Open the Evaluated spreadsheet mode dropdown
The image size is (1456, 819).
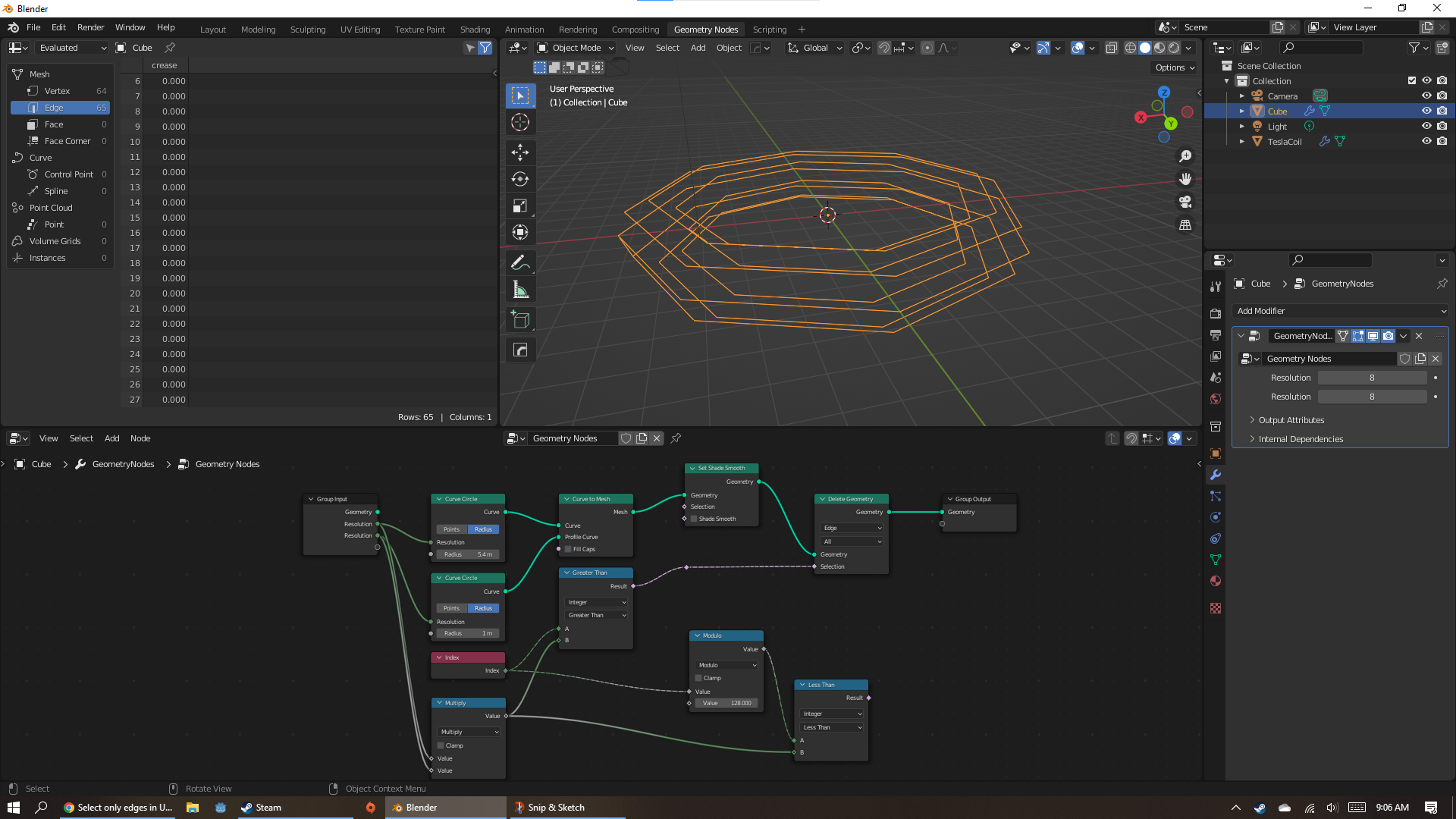(73, 48)
